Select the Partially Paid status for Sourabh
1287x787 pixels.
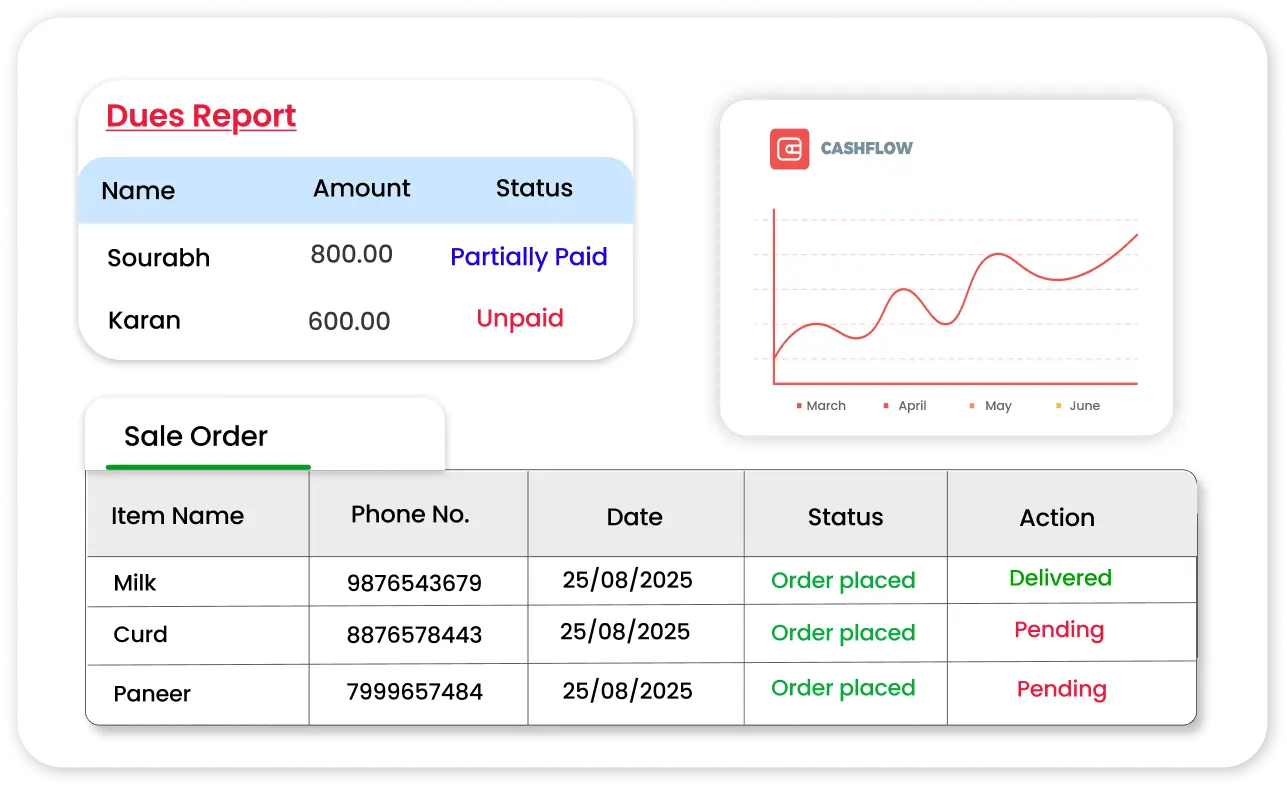528,257
